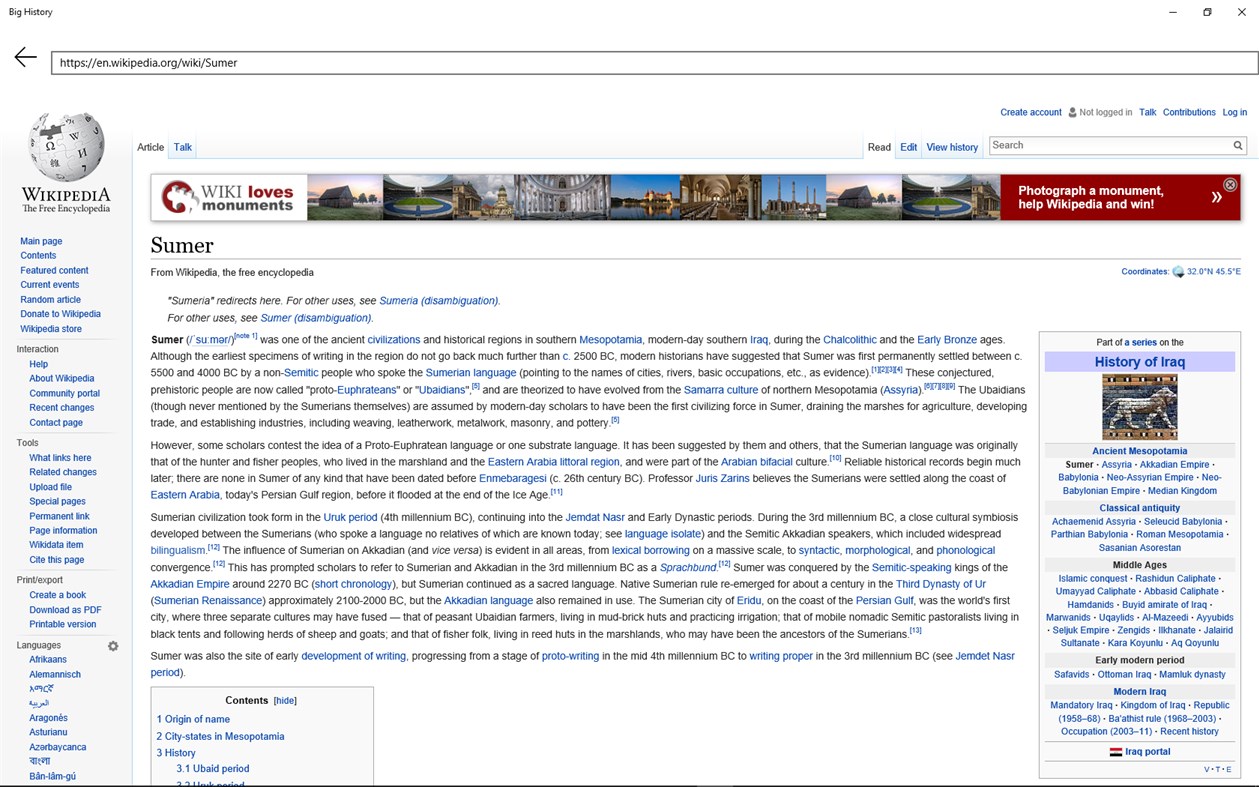The image size is (1259, 787).
Task: Select Alemannisch language link
Action: [55, 675]
